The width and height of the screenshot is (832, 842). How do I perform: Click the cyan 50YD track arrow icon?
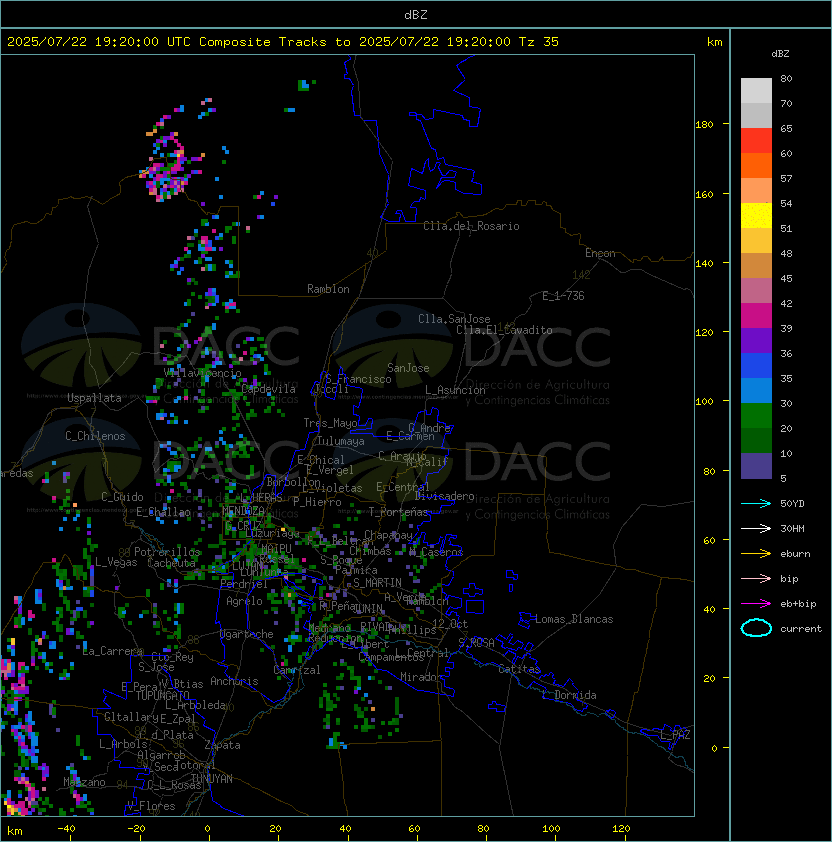click(756, 504)
